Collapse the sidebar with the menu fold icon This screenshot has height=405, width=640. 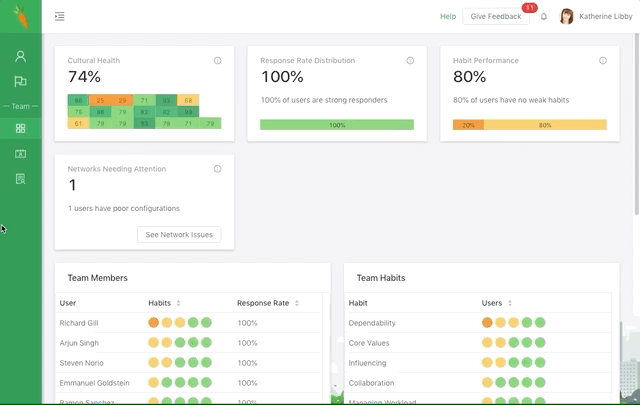click(60, 17)
